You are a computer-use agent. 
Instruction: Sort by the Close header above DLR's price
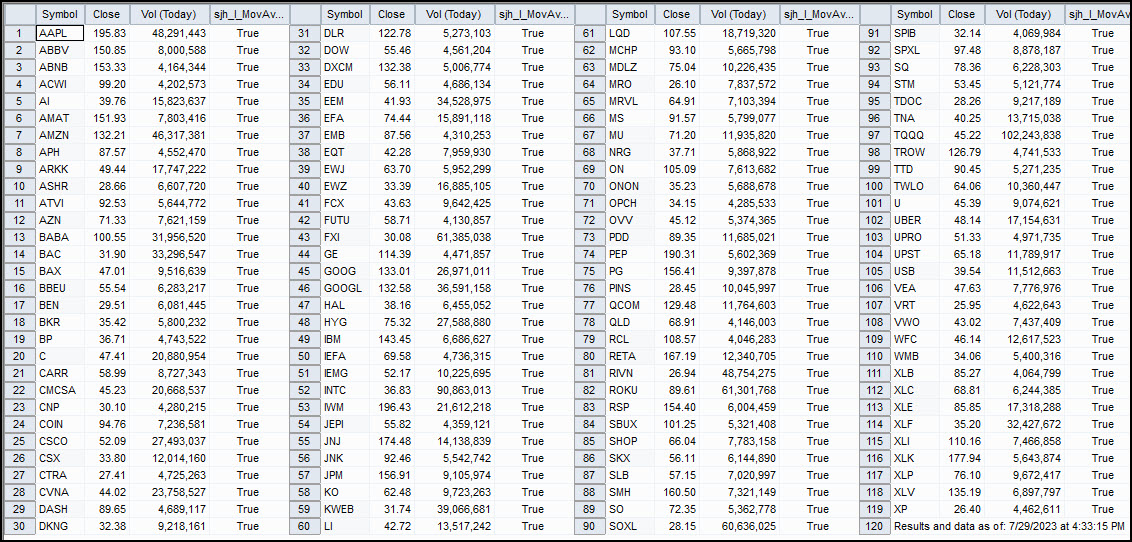tap(392, 14)
